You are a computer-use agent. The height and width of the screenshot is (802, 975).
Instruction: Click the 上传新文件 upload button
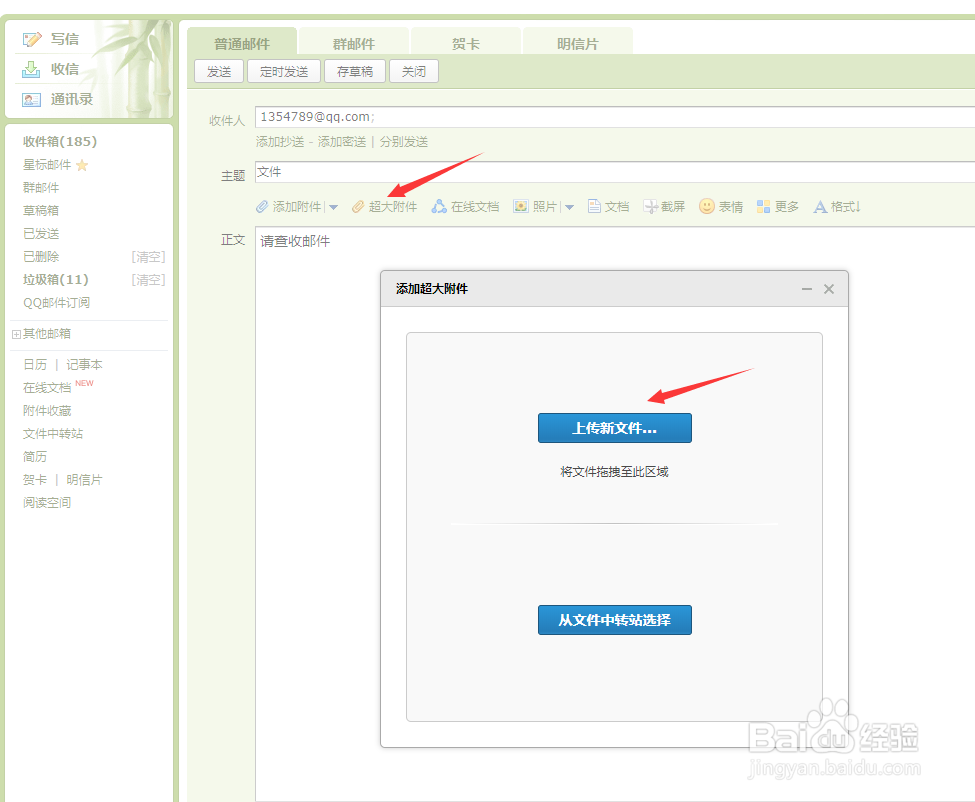pos(614,428)
